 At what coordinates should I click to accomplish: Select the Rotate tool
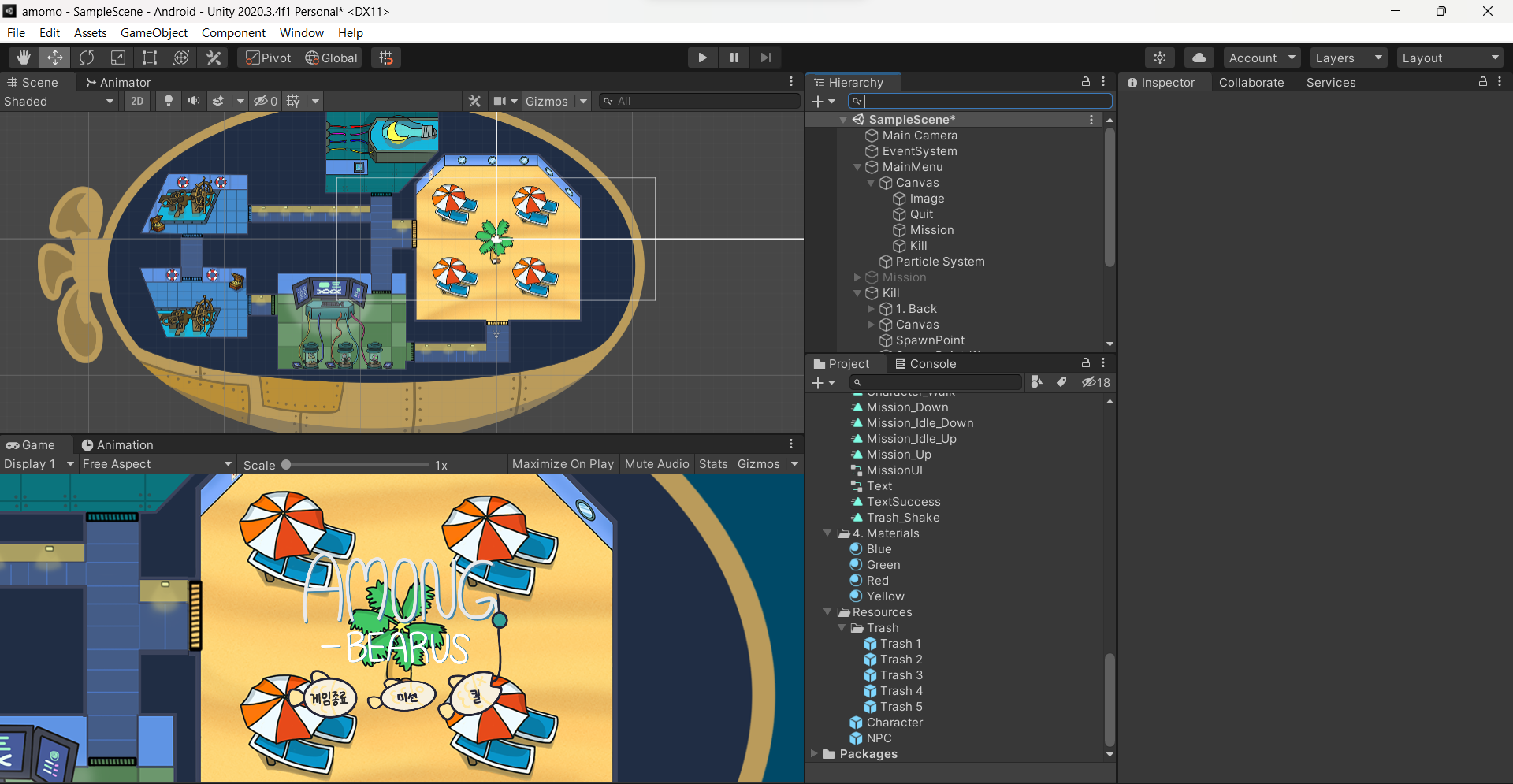(x=87, y=58)
